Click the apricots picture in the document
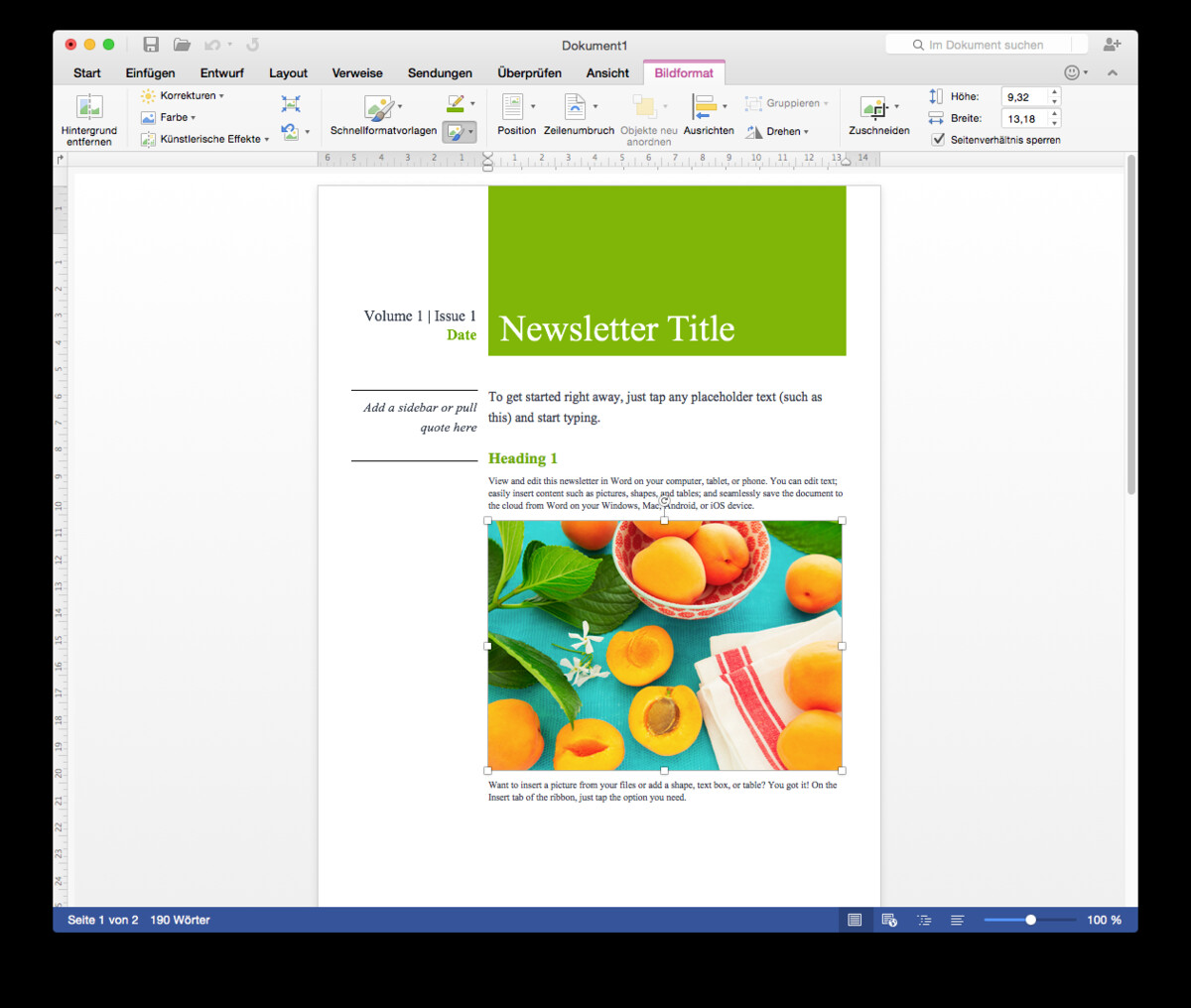Screen dimensions: 1191x1008 coord(664,645)
